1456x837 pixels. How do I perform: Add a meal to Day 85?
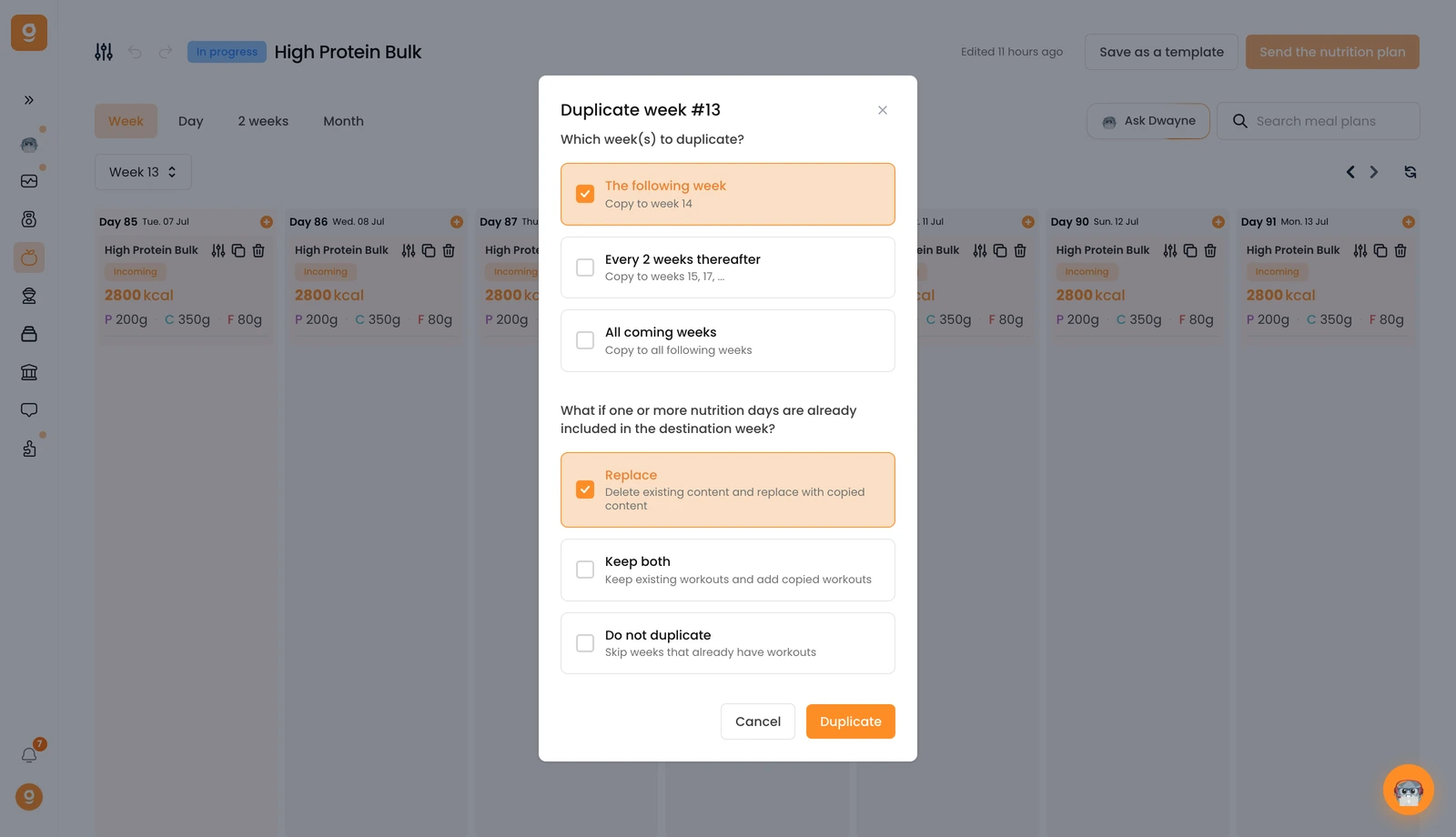click(267, 222)
